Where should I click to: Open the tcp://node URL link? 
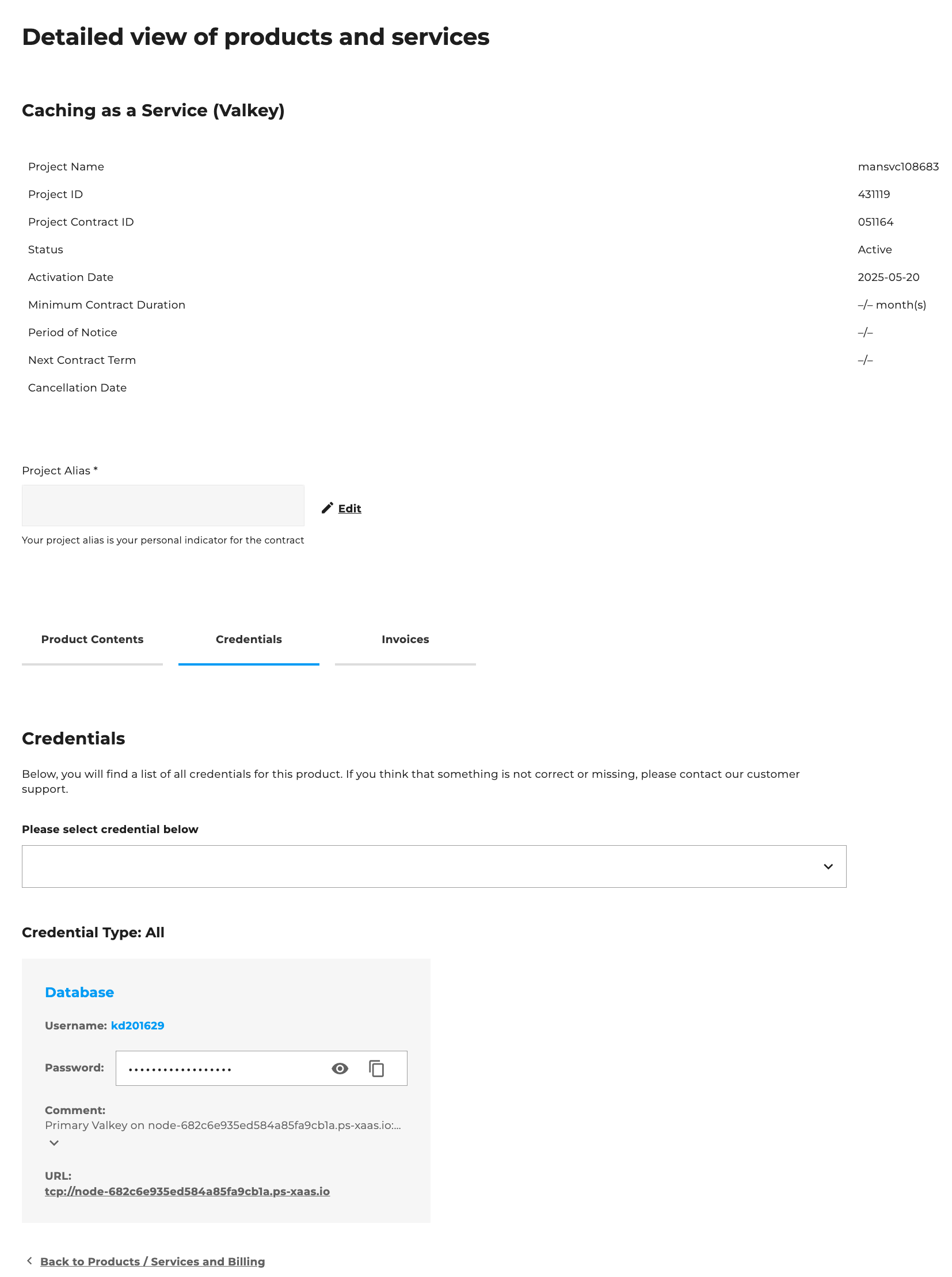click(x=187, y=1191)
